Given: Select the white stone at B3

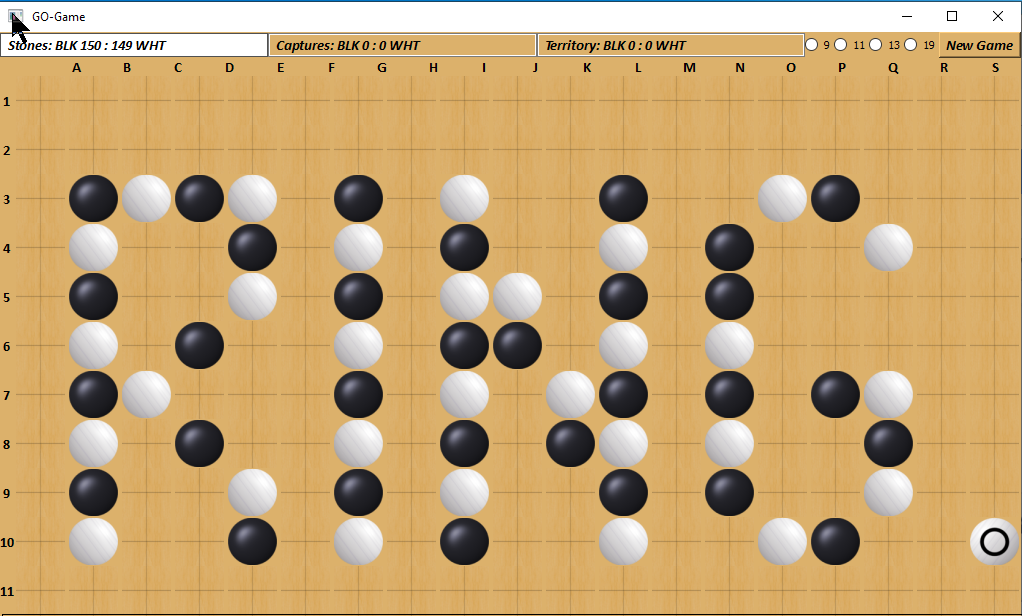Looking at the screenshot, I should click(x=146, y=199).
